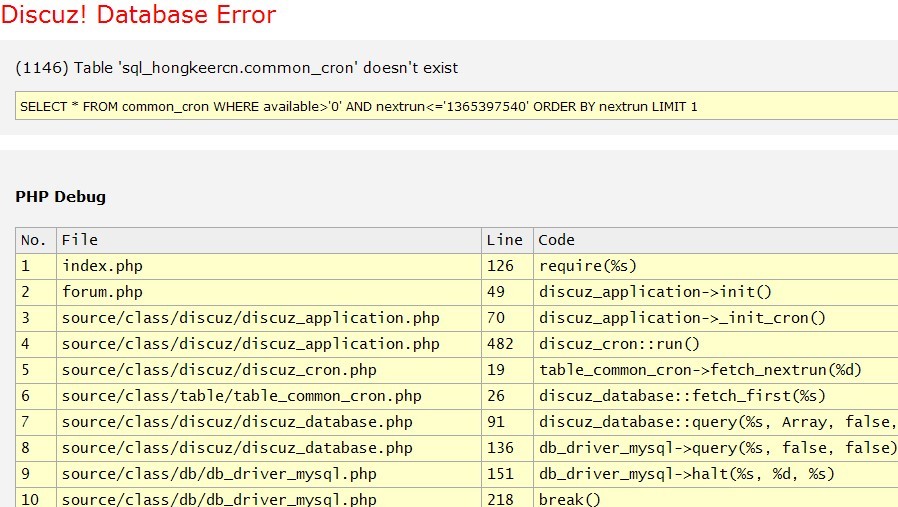The width and height of the screenshot is (898, 507).
Task: Click line number 91
Action: click(x=495, y=422)
